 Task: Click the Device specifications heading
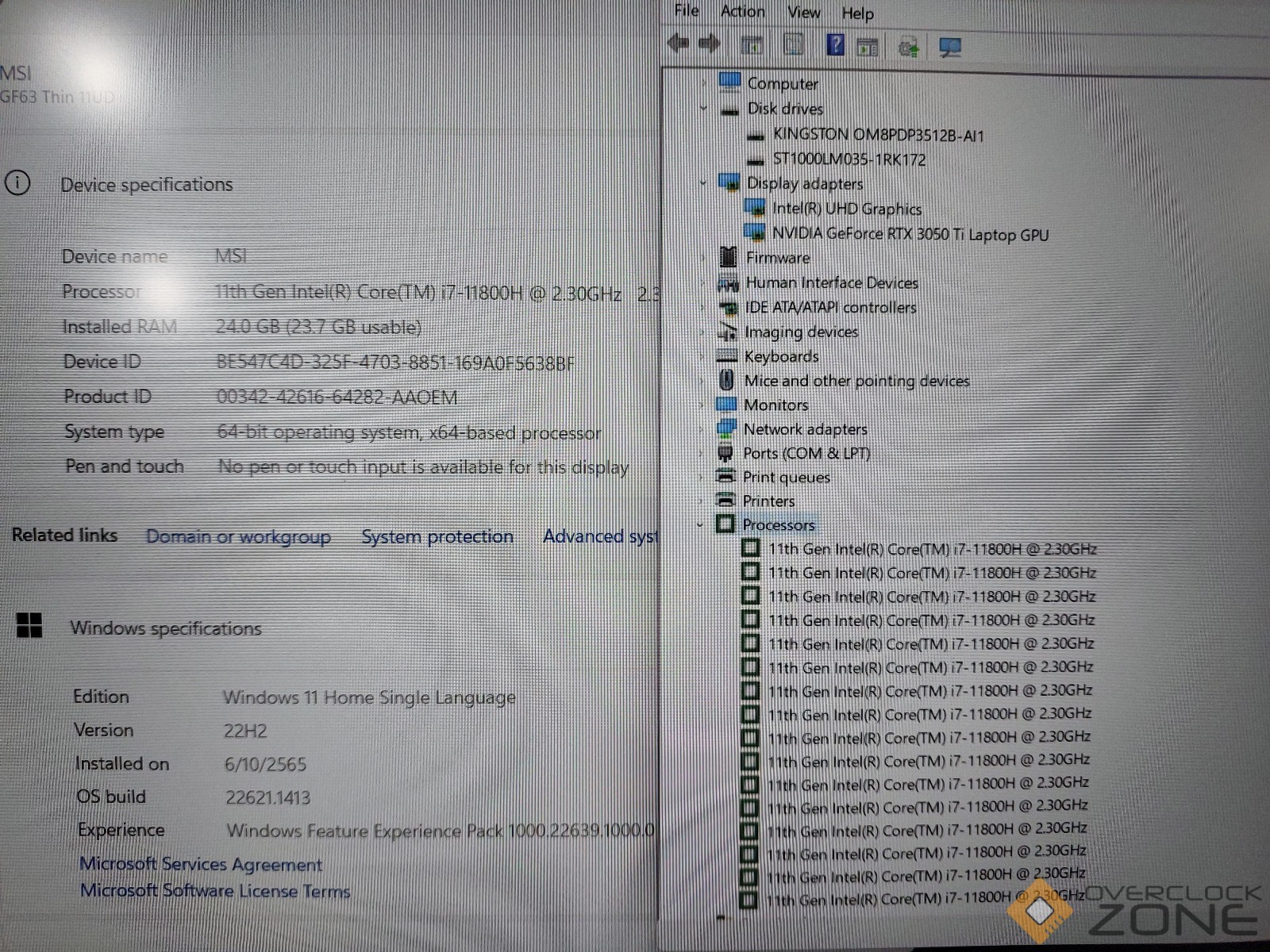pos(147,184)
